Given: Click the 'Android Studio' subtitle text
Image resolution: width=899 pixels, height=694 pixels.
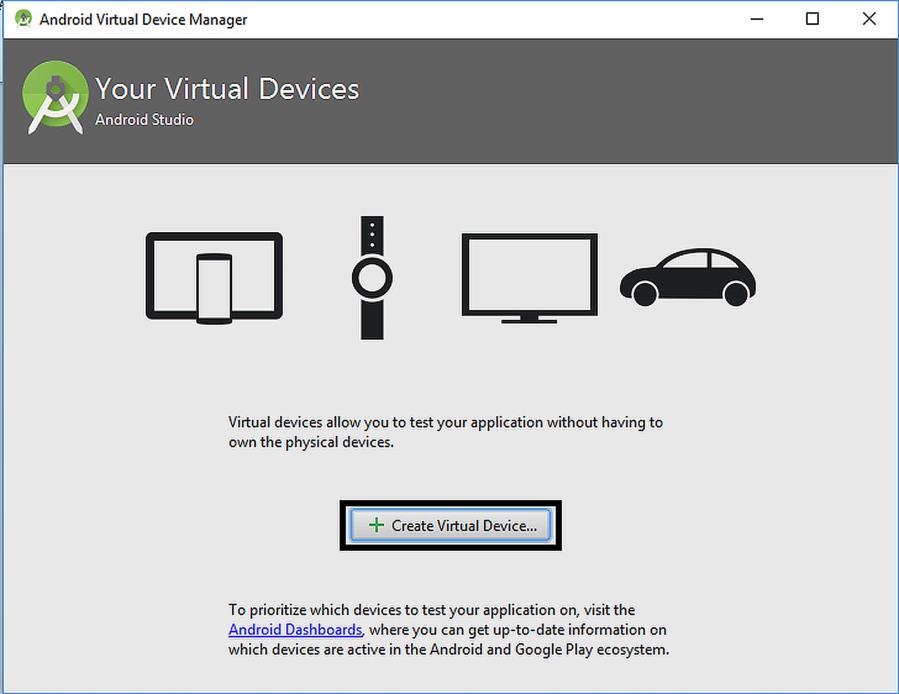Looking at the screenshot, I should [x=144, y=119].
